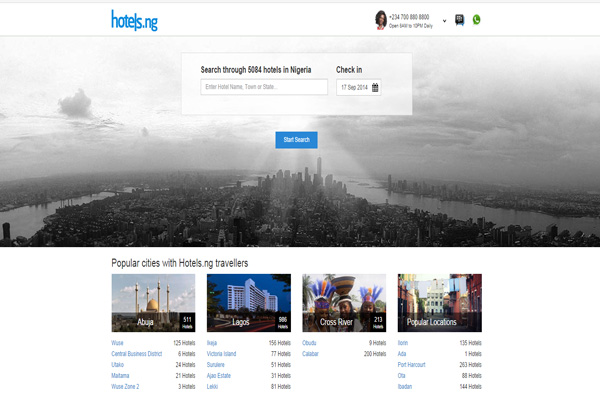
Task: Open the check-in calendar icon
Action: [x=375, y=88]
